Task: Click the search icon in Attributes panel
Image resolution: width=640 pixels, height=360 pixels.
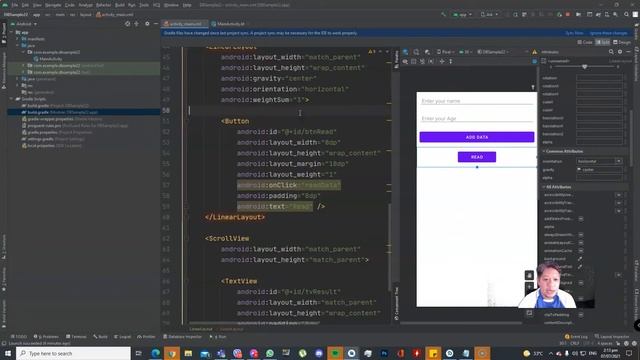Action: pyautogui.click(x=611, y=52)
